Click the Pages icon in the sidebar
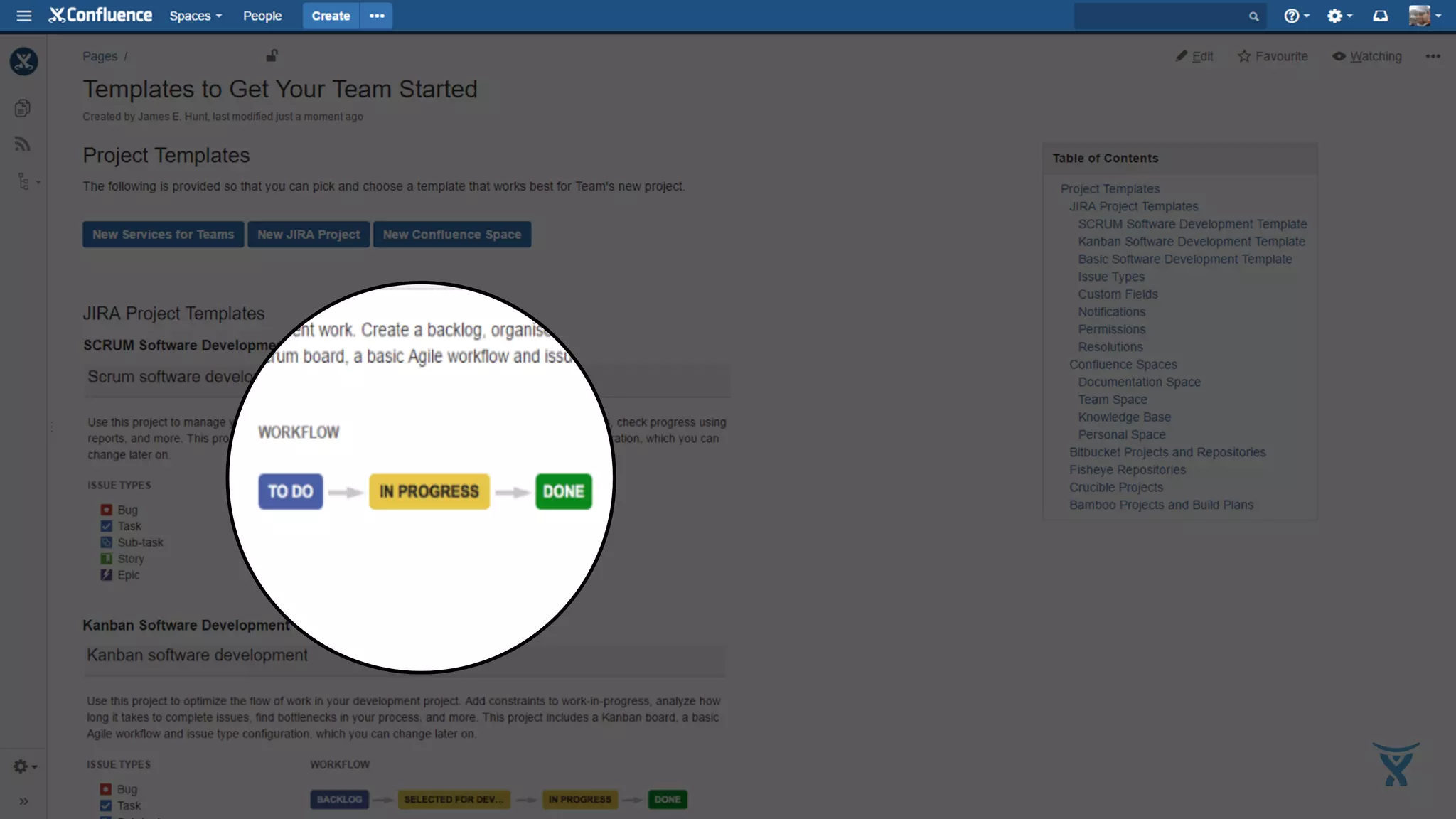The width and height of the screenshot is (1456, 819). tap(23, 108)
